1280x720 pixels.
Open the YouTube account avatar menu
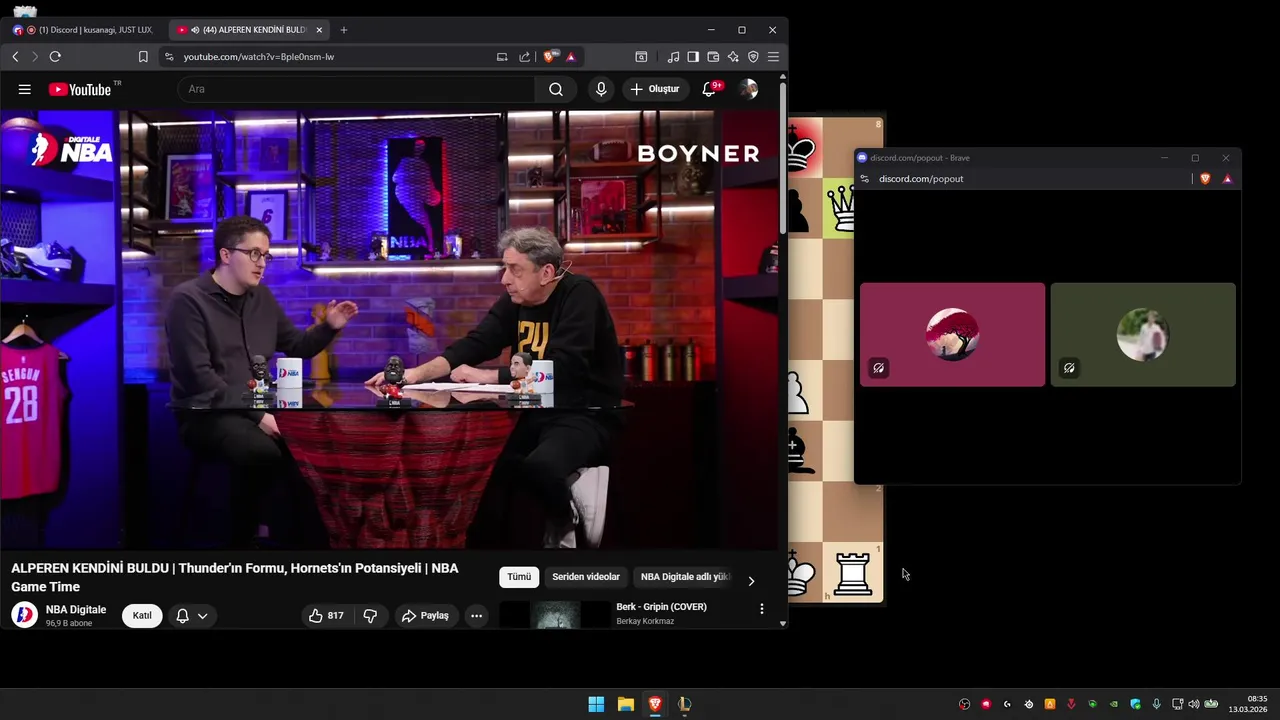749,89
